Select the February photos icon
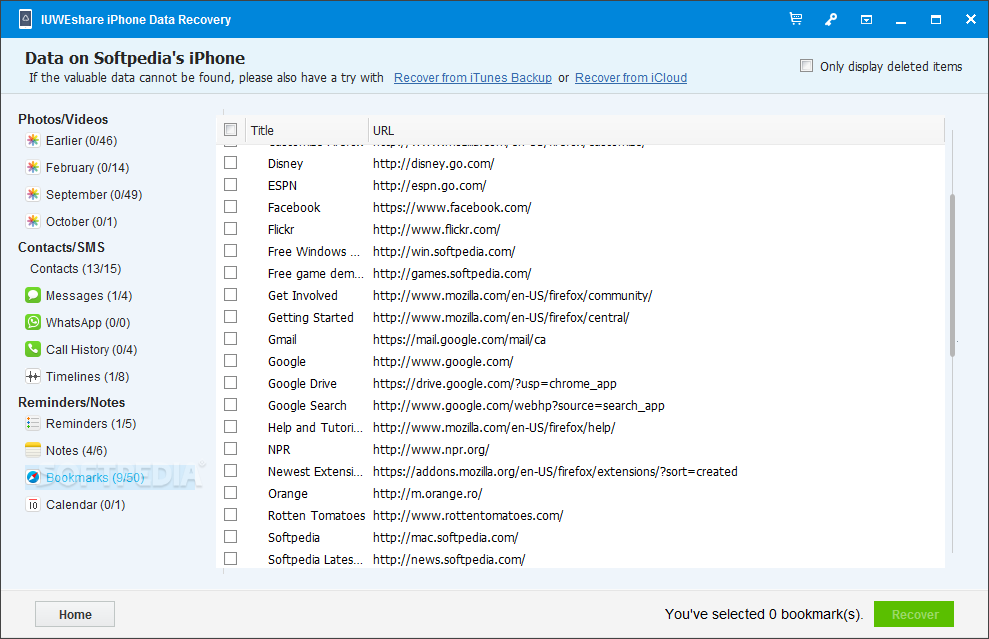Image resolution: width=989 pixels, height=639 pixels. [33, 167]
